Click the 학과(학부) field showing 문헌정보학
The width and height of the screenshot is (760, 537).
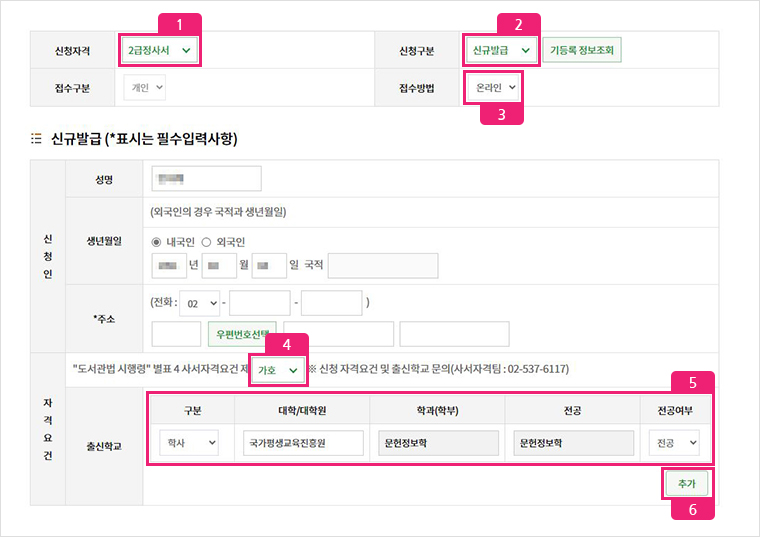pyautogui.click(x=439, y=443)
